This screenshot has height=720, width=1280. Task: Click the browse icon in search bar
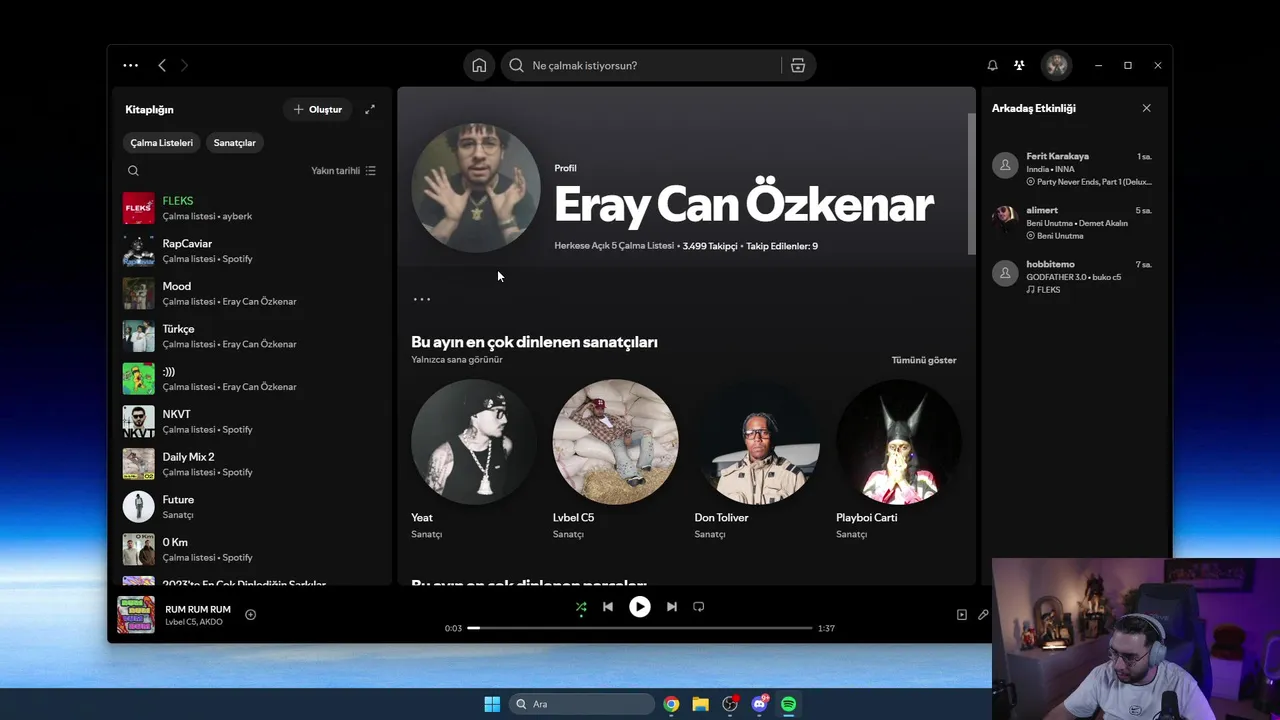(797, 65)
